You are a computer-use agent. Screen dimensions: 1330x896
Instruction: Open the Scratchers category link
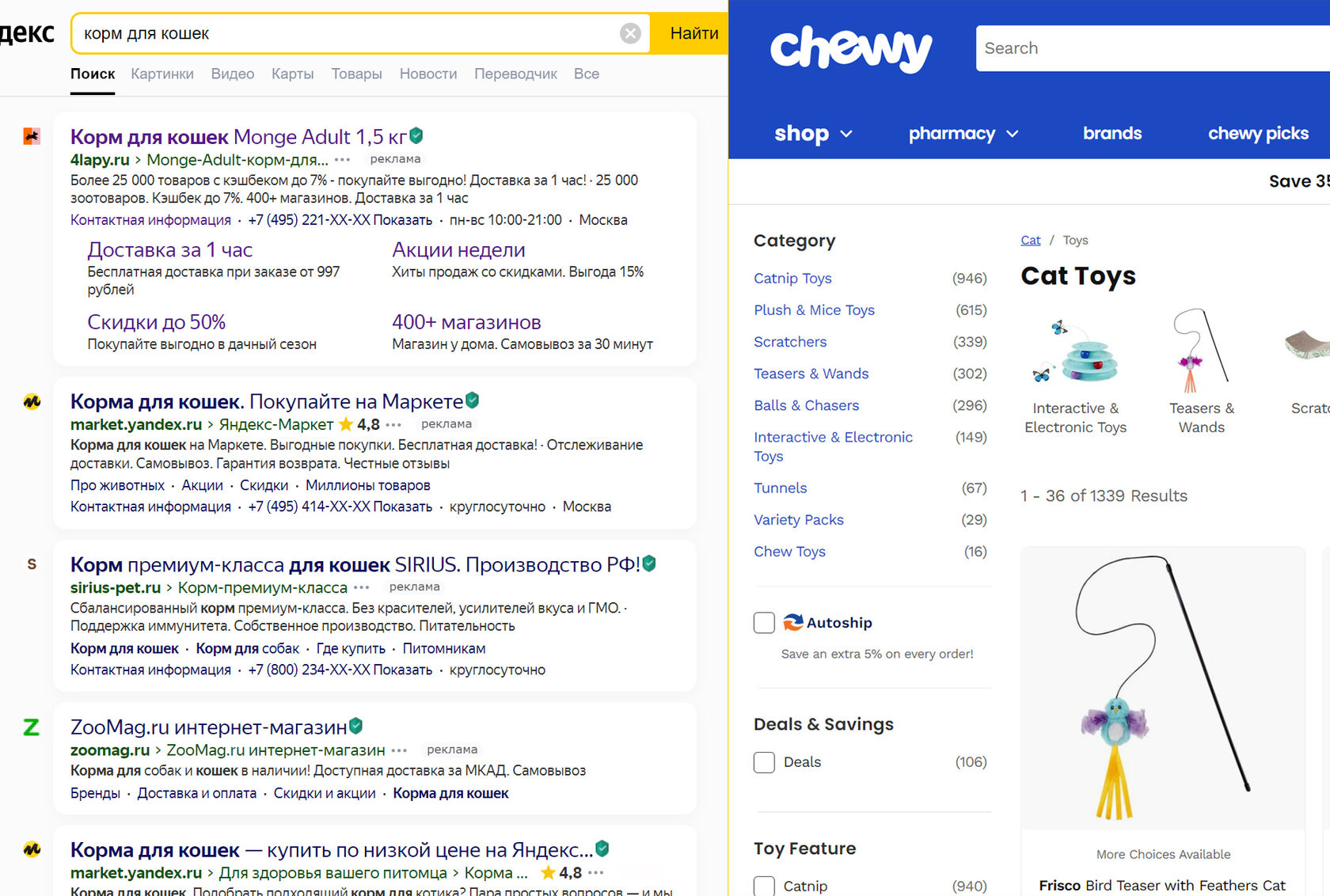pos(790,342)
